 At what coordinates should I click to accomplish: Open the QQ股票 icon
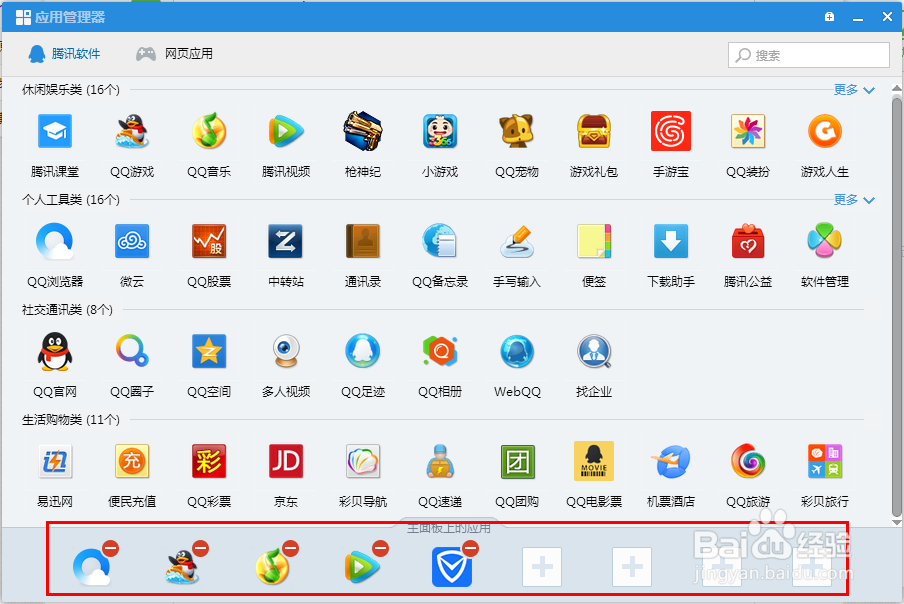click(209, 241)
